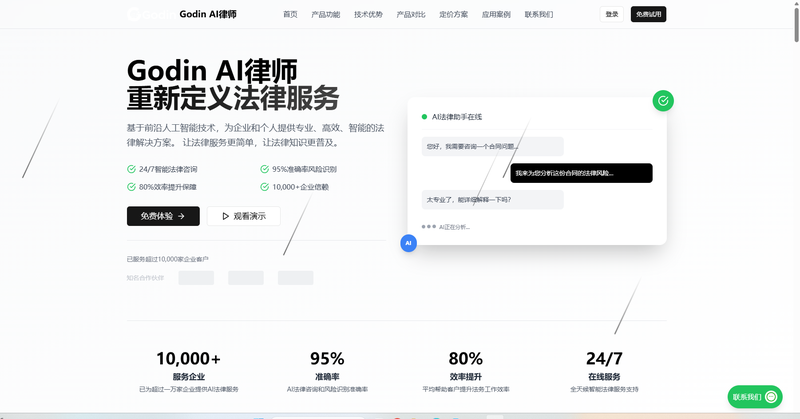Open the 定价方案 nav item
Viewport: 800px width, 419px height.
(x=454, y=14)
